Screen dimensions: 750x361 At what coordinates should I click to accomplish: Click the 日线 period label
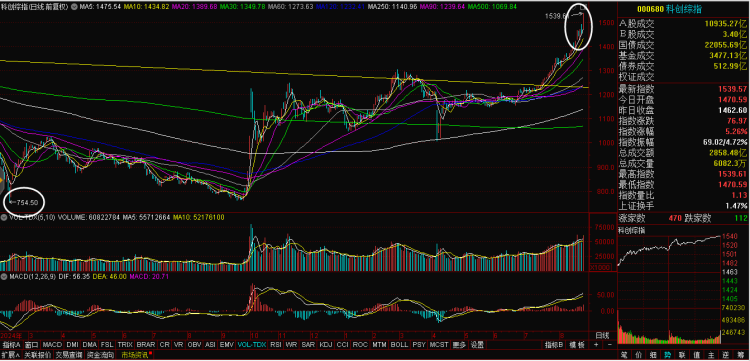click(602, 336)
